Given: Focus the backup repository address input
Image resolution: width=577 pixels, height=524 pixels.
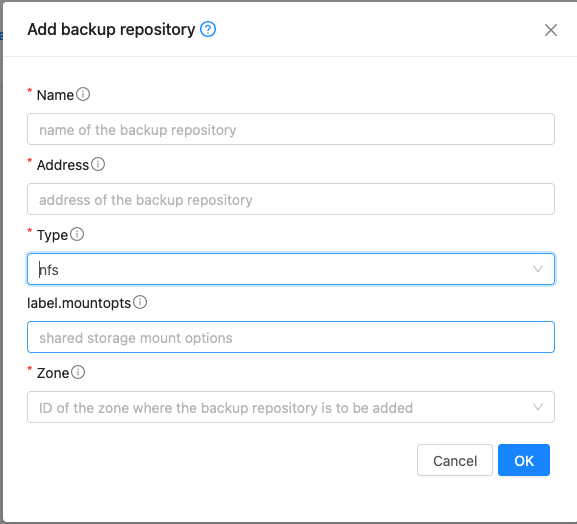Looking at the screenshot, I should click(291, 199).
